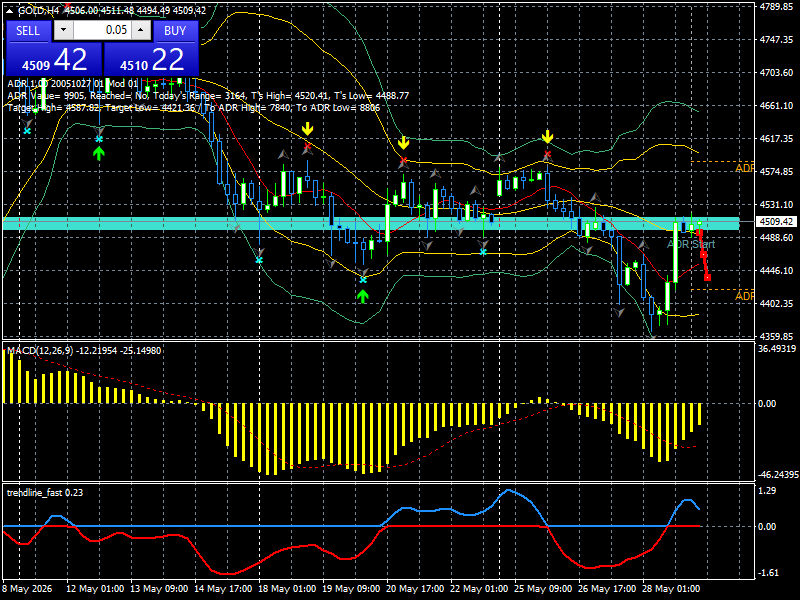800x600 pixels.
Task: Click the sell price 4509 42 panel
Action: pos(54,60)
